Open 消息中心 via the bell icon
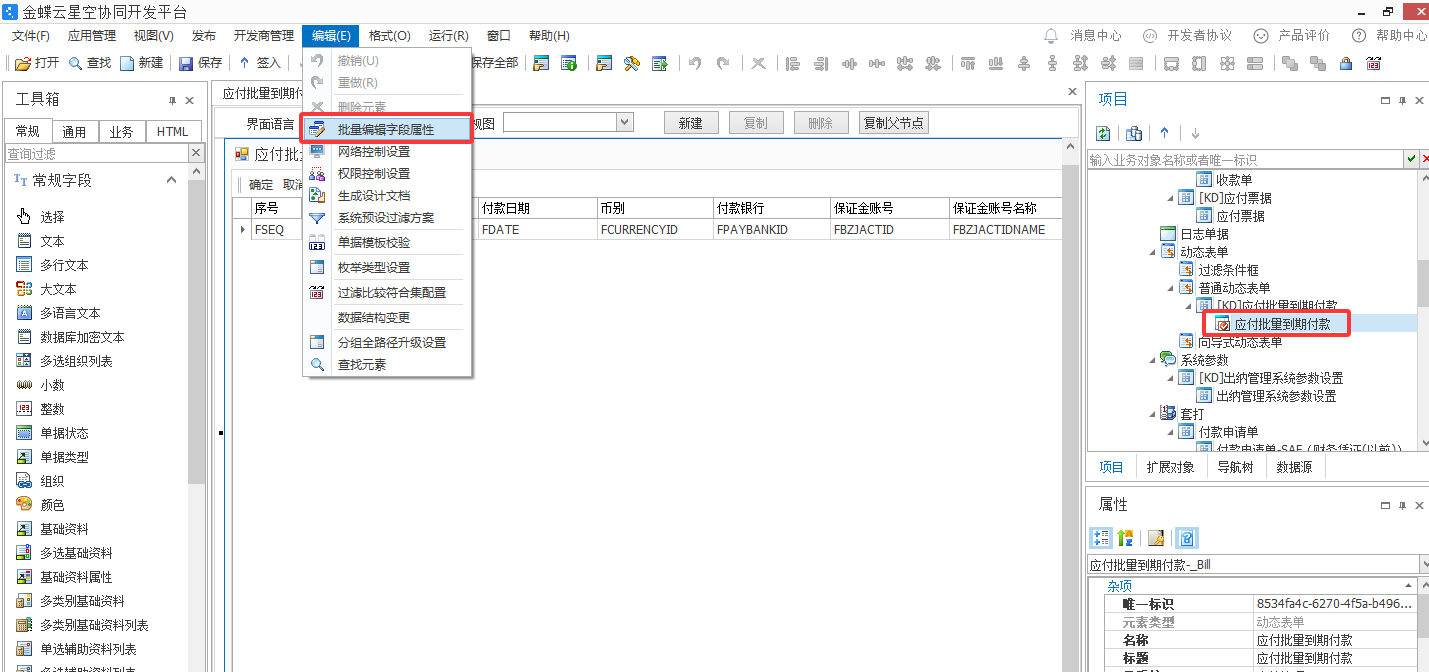The width and height of the screenshot is (1429, 672). 1051,36
